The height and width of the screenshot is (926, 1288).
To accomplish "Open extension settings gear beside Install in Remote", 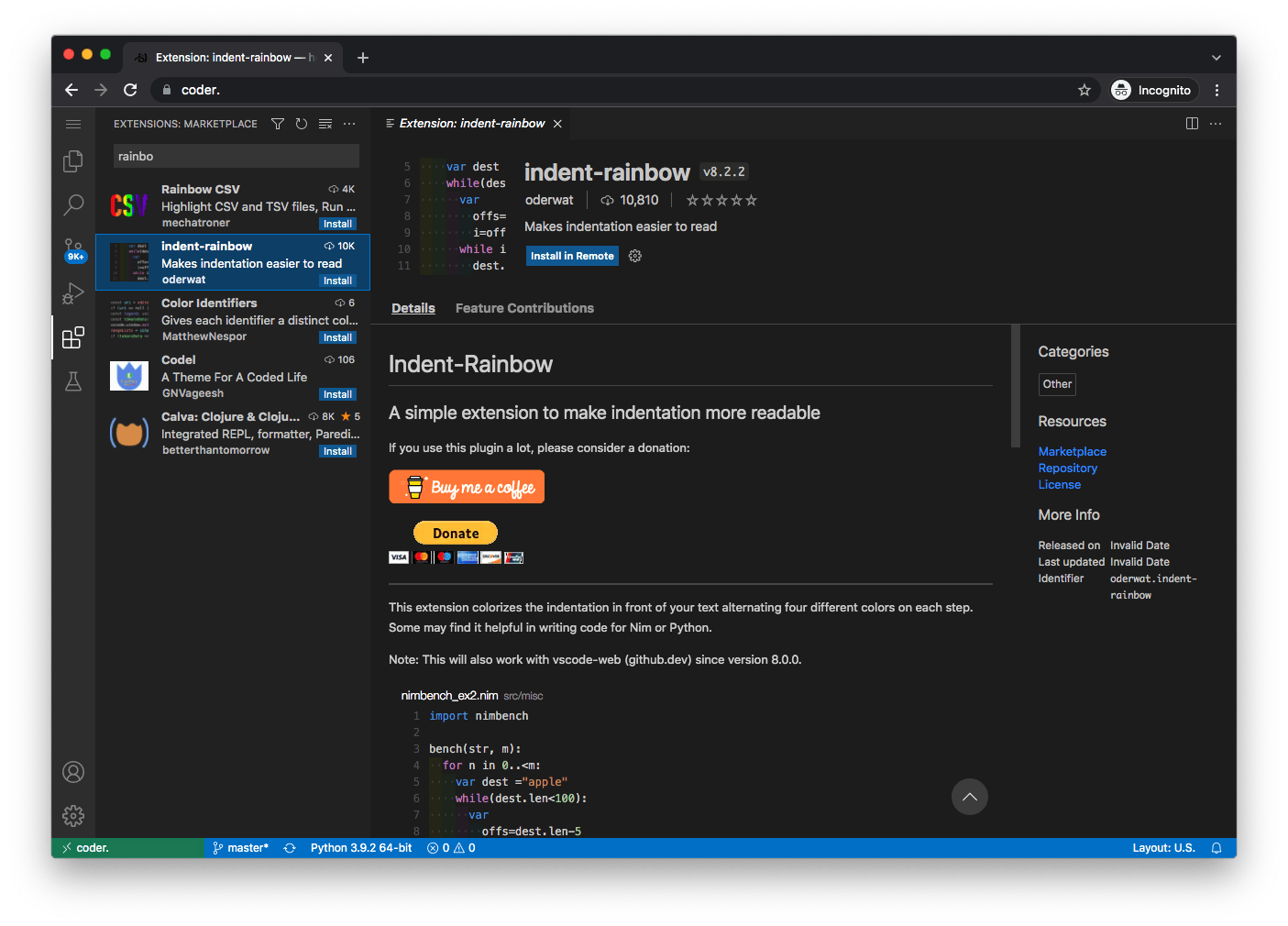I will coord(635,256).
